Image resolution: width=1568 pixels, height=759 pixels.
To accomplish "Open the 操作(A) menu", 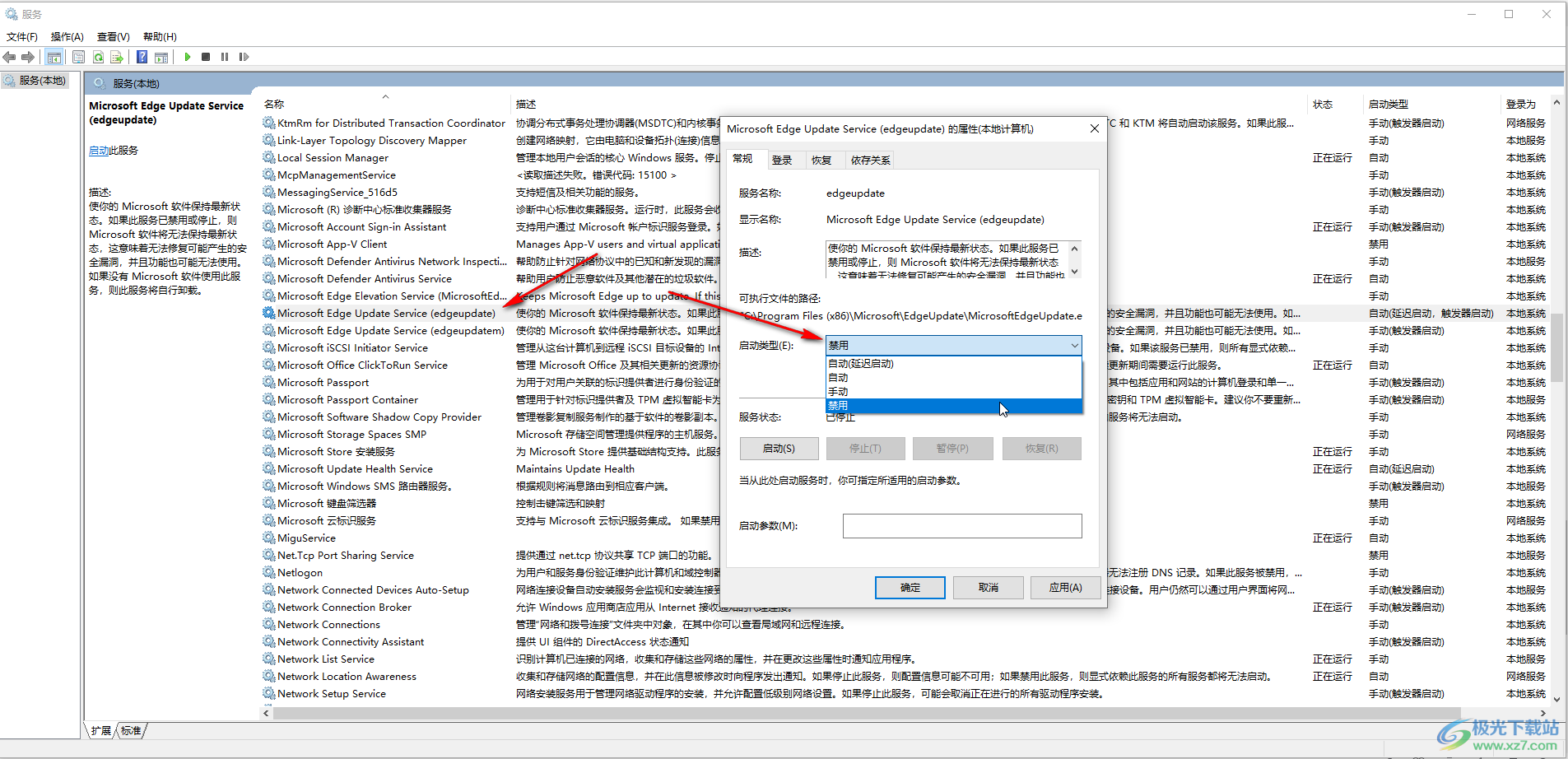I will click(67, 36).
